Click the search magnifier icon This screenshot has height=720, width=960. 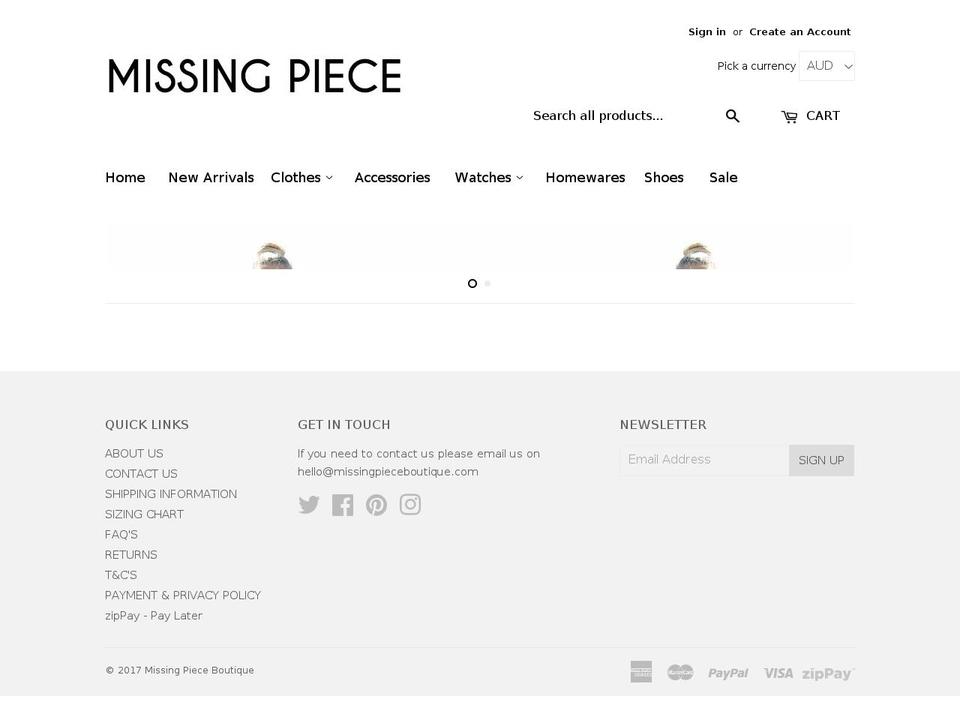point(733,115)
